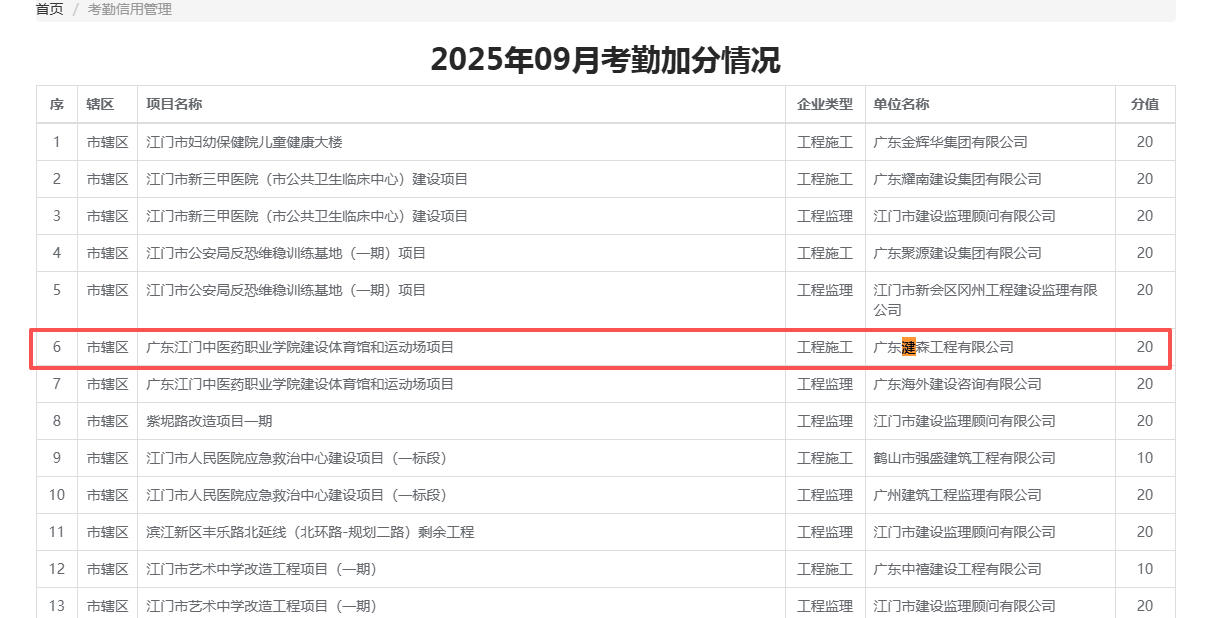
Task: Click project 滨江新区丰乐路北延线 剩余工程
Action: (310, 532)
